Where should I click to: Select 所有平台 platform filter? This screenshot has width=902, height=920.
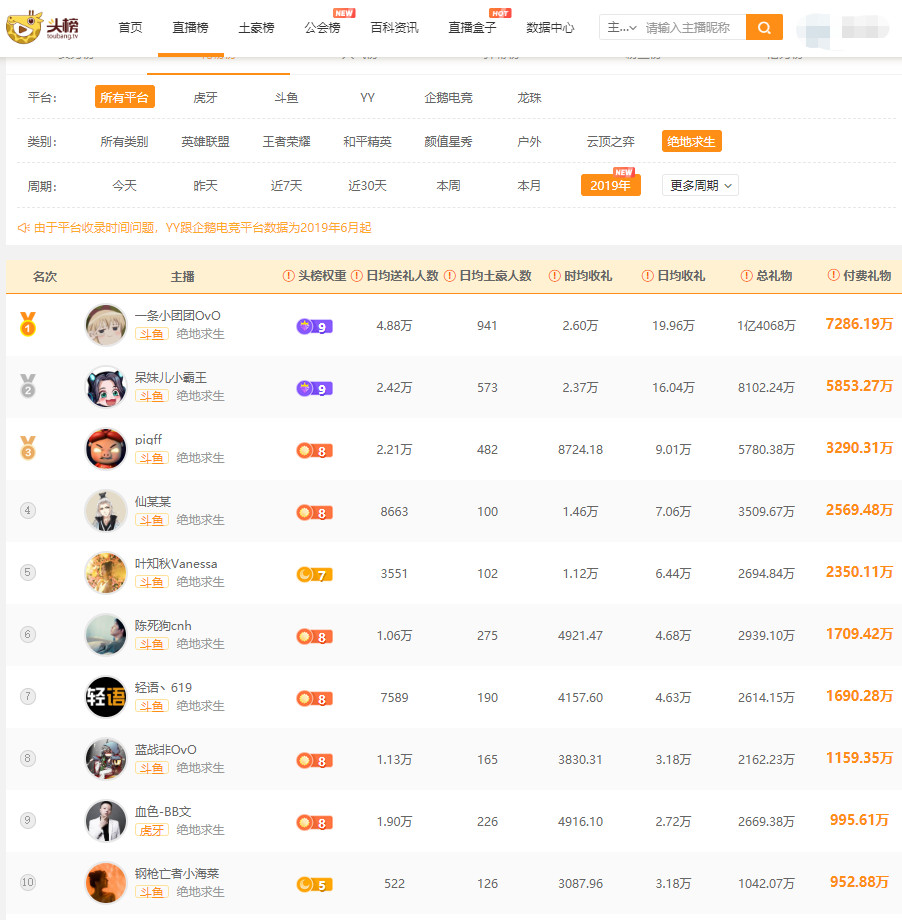pyautogui.click(x=124, y=97)
